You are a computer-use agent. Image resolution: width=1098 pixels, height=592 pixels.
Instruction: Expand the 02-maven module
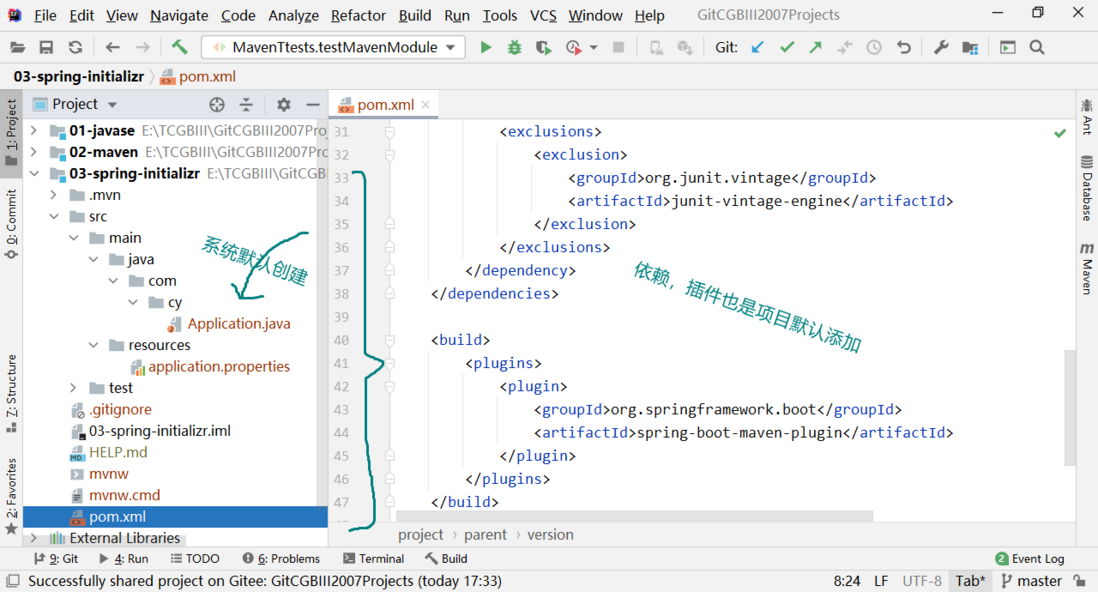click(34, 152)
